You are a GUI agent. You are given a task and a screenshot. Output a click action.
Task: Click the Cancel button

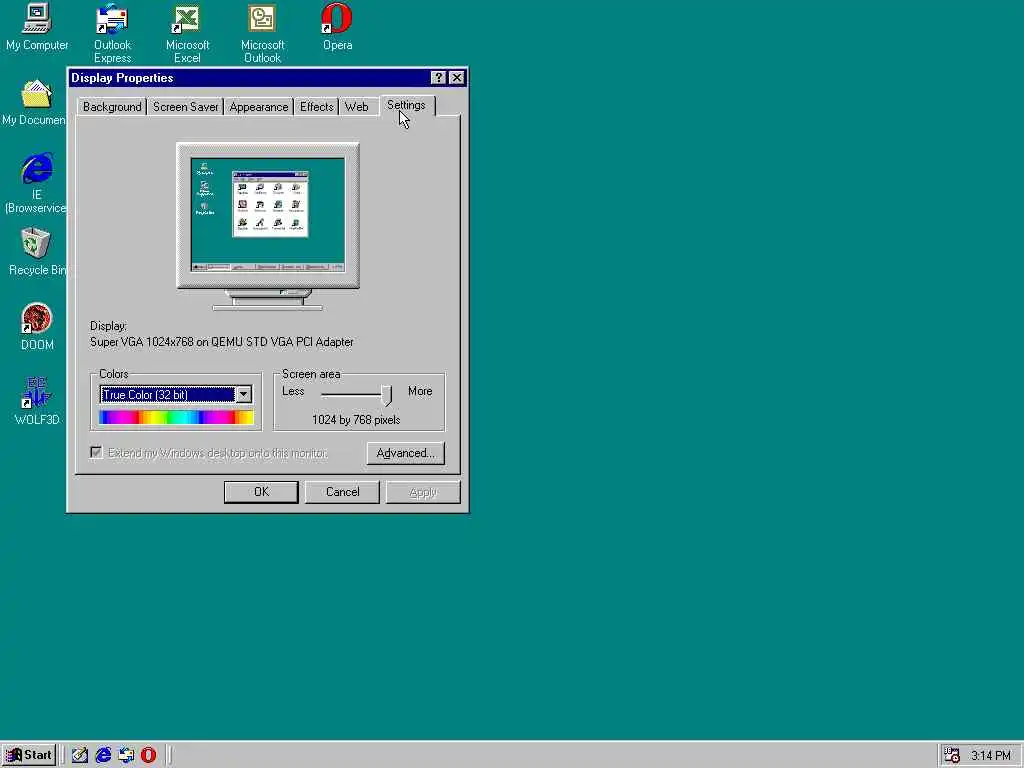tap(342, 492)
